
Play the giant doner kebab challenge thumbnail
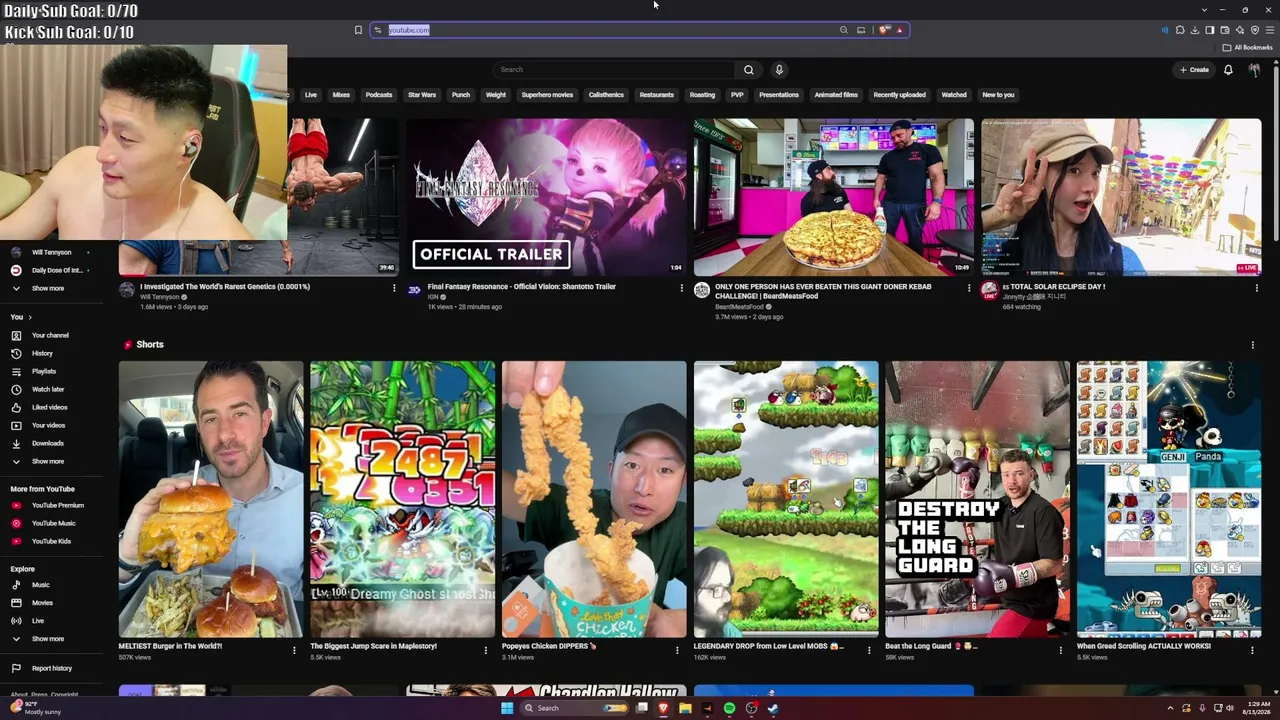[x=834, y=197]
